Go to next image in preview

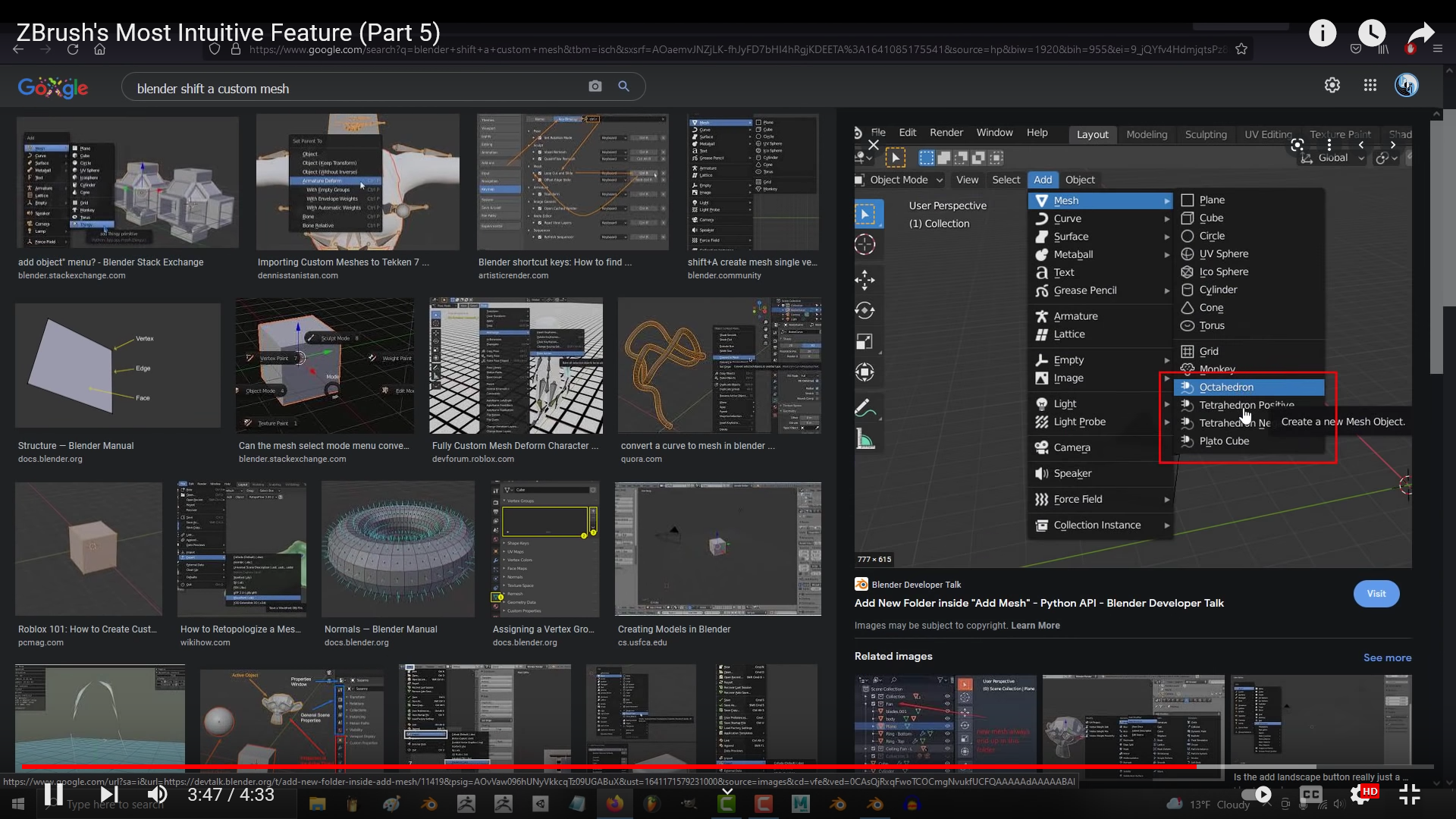coord(1393,144)
